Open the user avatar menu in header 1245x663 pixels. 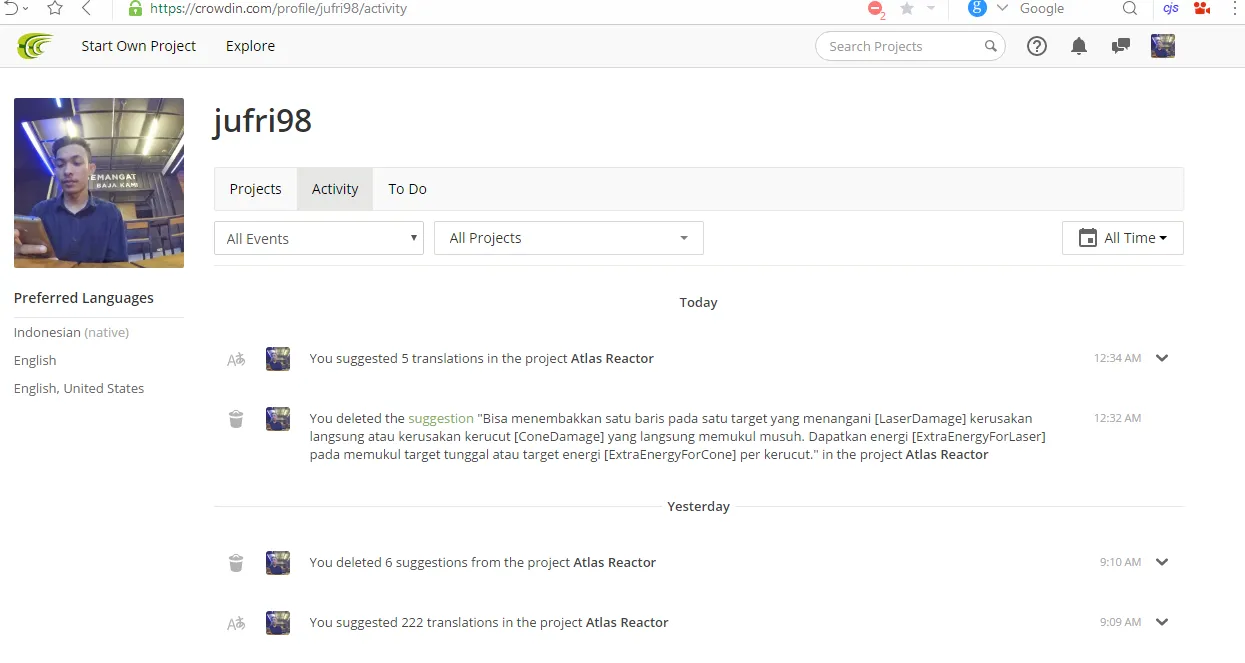(x=1163, y=46)
